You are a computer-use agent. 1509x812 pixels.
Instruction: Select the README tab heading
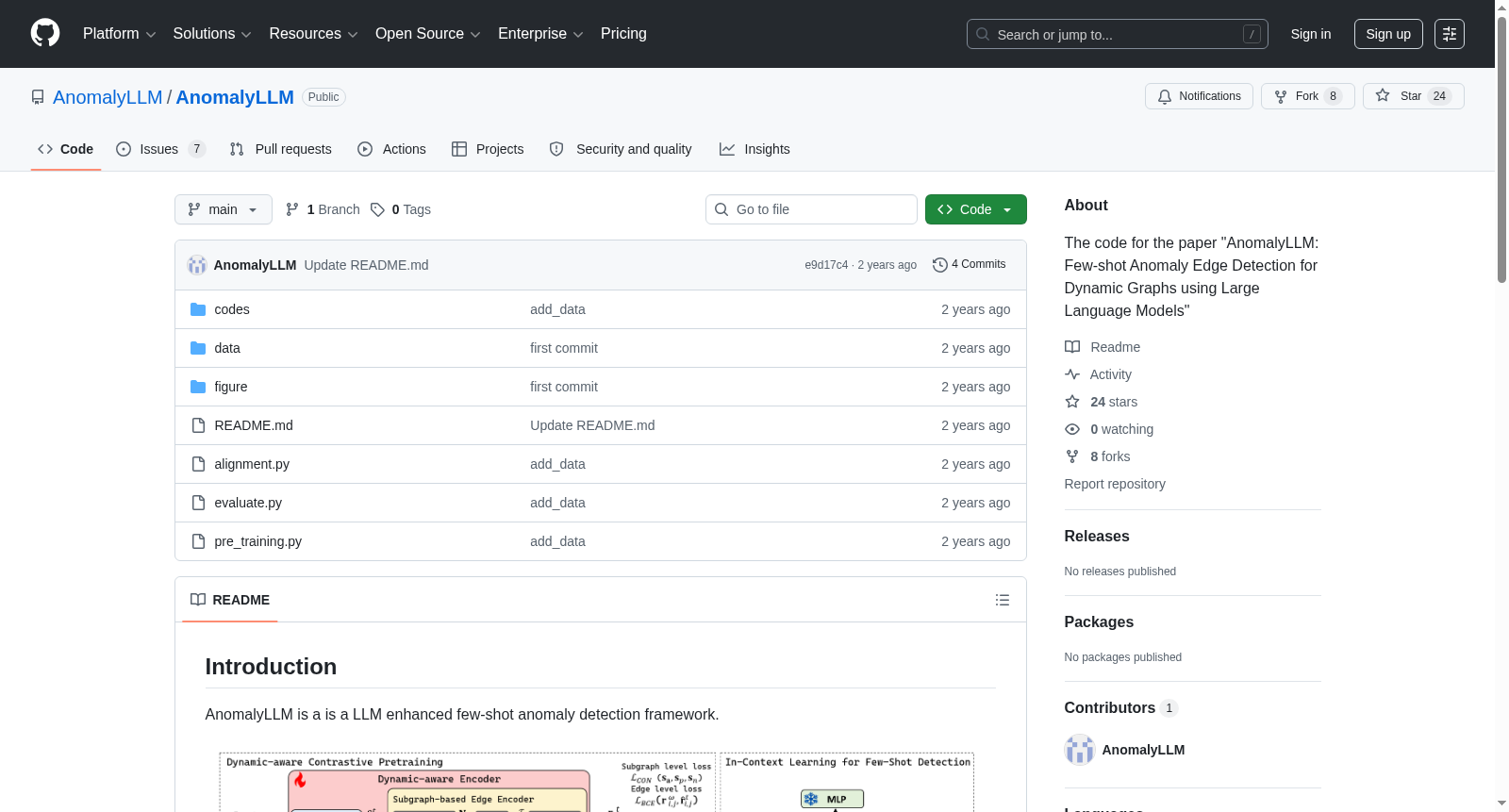[229, 600]
